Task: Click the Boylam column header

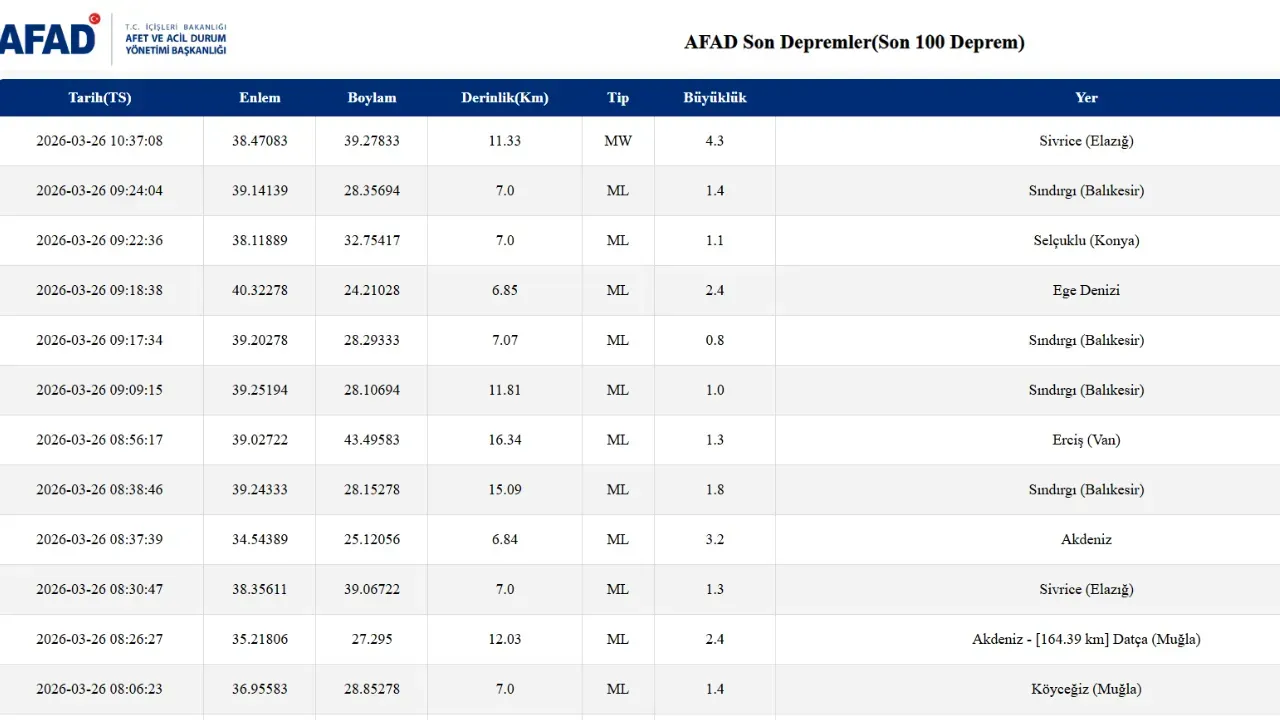Action: [372, 98]
